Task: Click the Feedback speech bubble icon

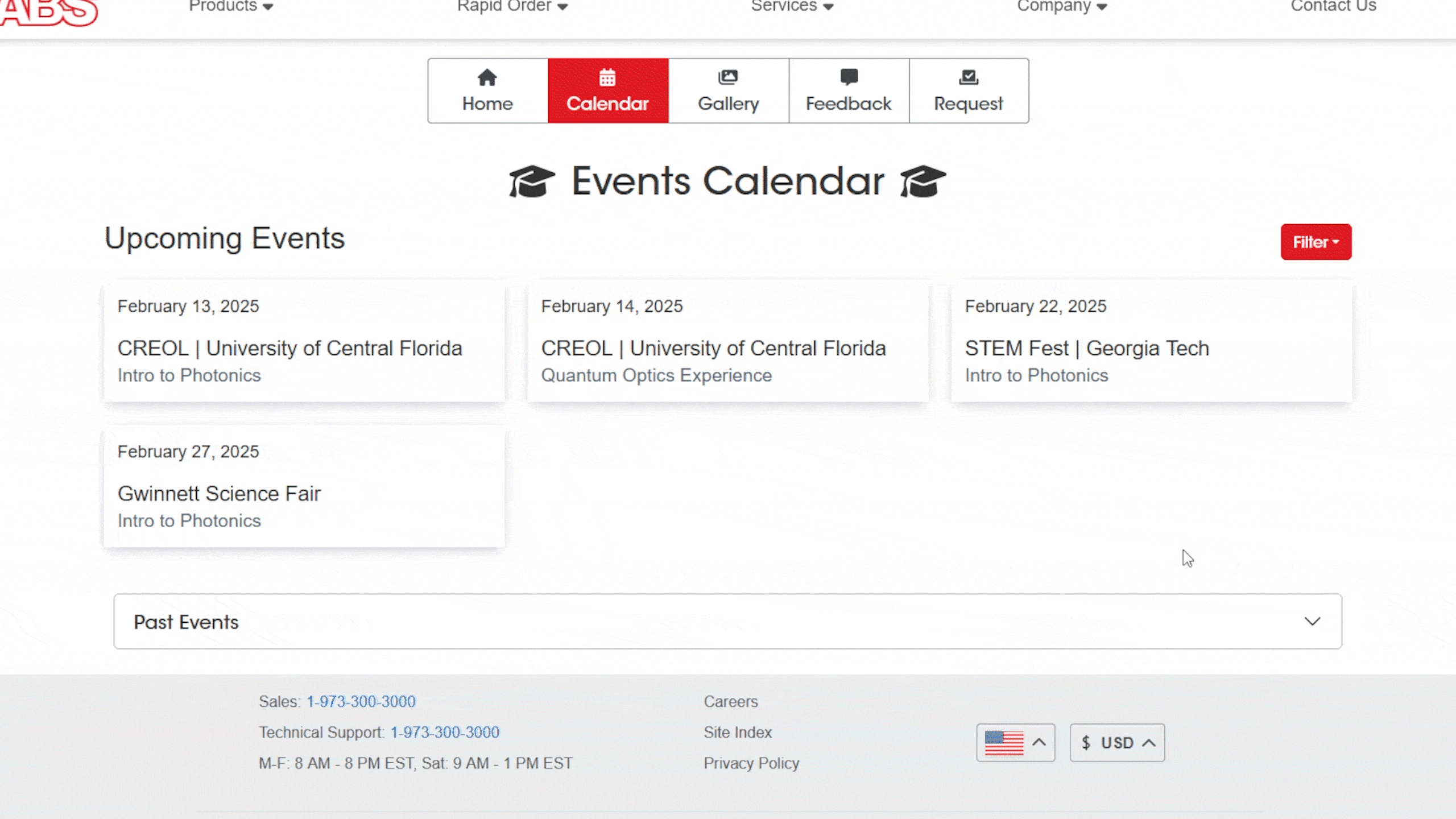Action: coord(849,77)
